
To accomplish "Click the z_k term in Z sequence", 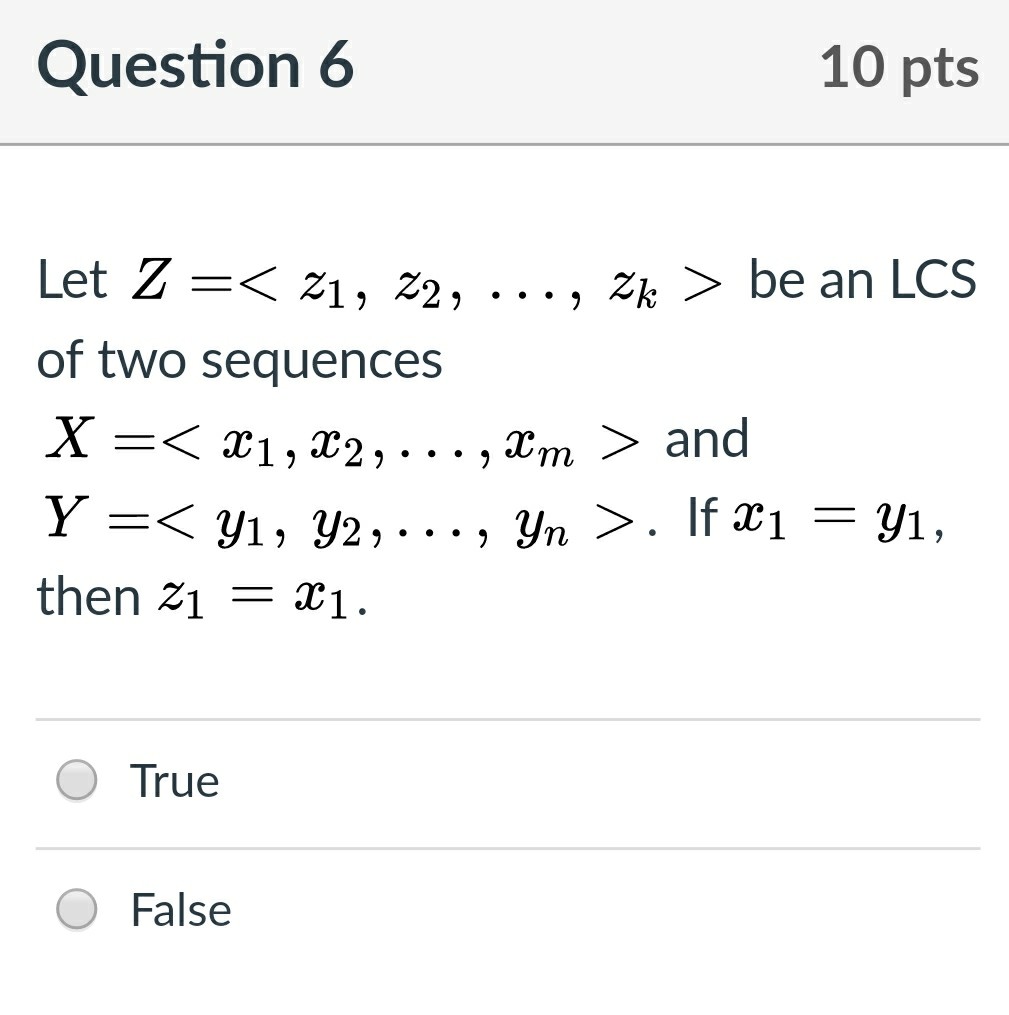I will 633,288.
